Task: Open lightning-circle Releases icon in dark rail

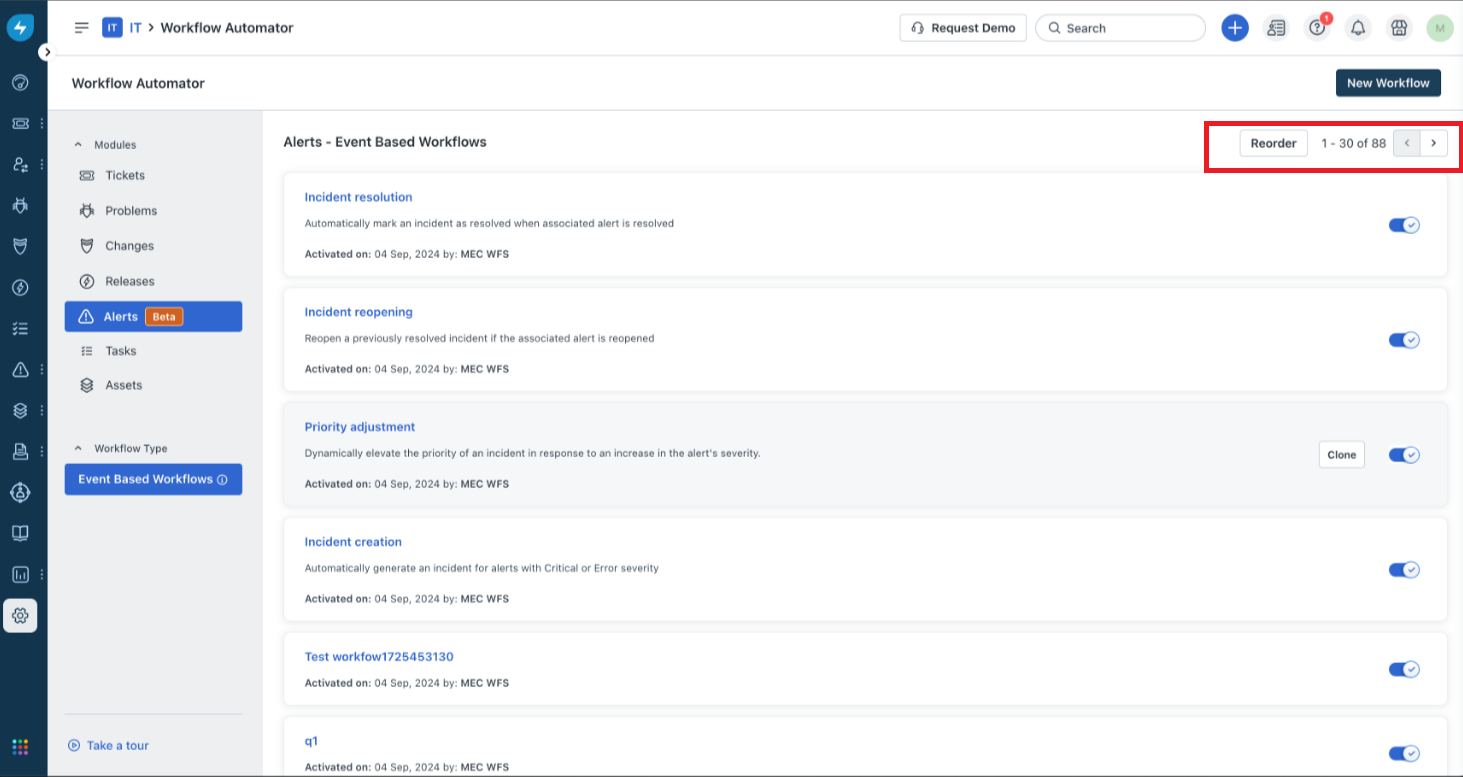Action: [20, 287]
